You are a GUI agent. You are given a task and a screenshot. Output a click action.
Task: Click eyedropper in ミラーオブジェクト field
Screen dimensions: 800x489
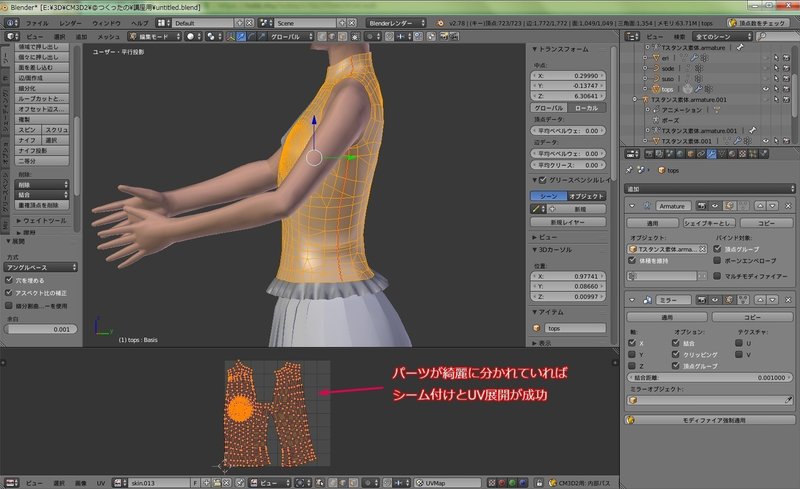[788, 401]
